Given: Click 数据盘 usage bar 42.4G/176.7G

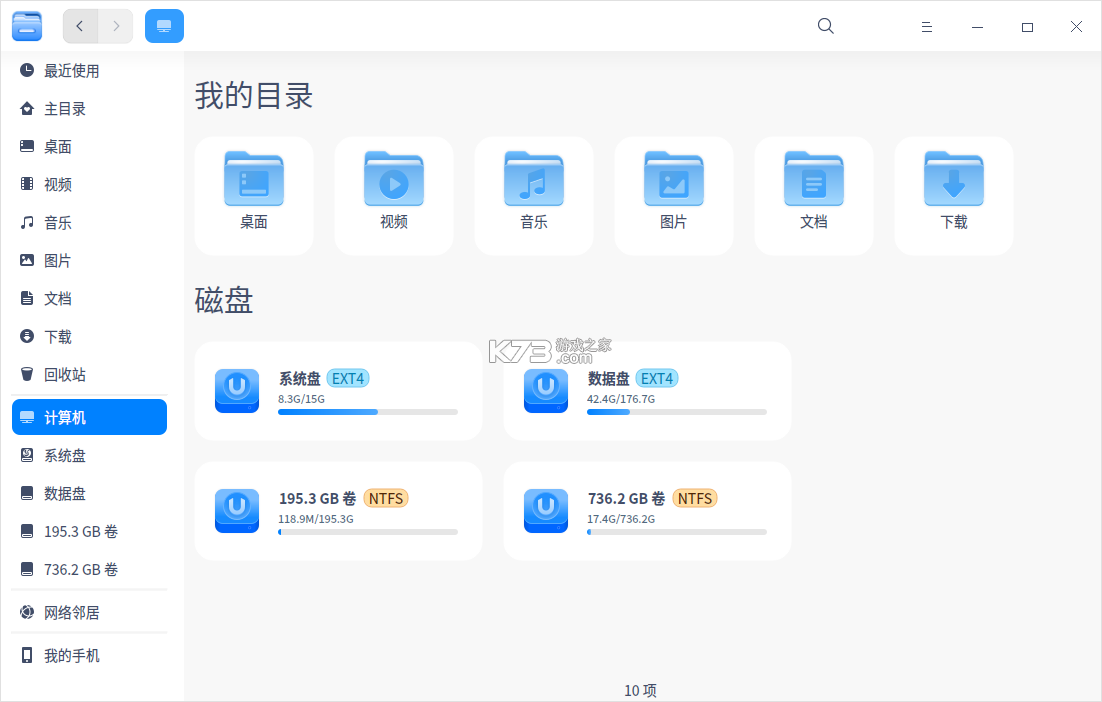Looking at the screenshot, I should tap(677, 412).
